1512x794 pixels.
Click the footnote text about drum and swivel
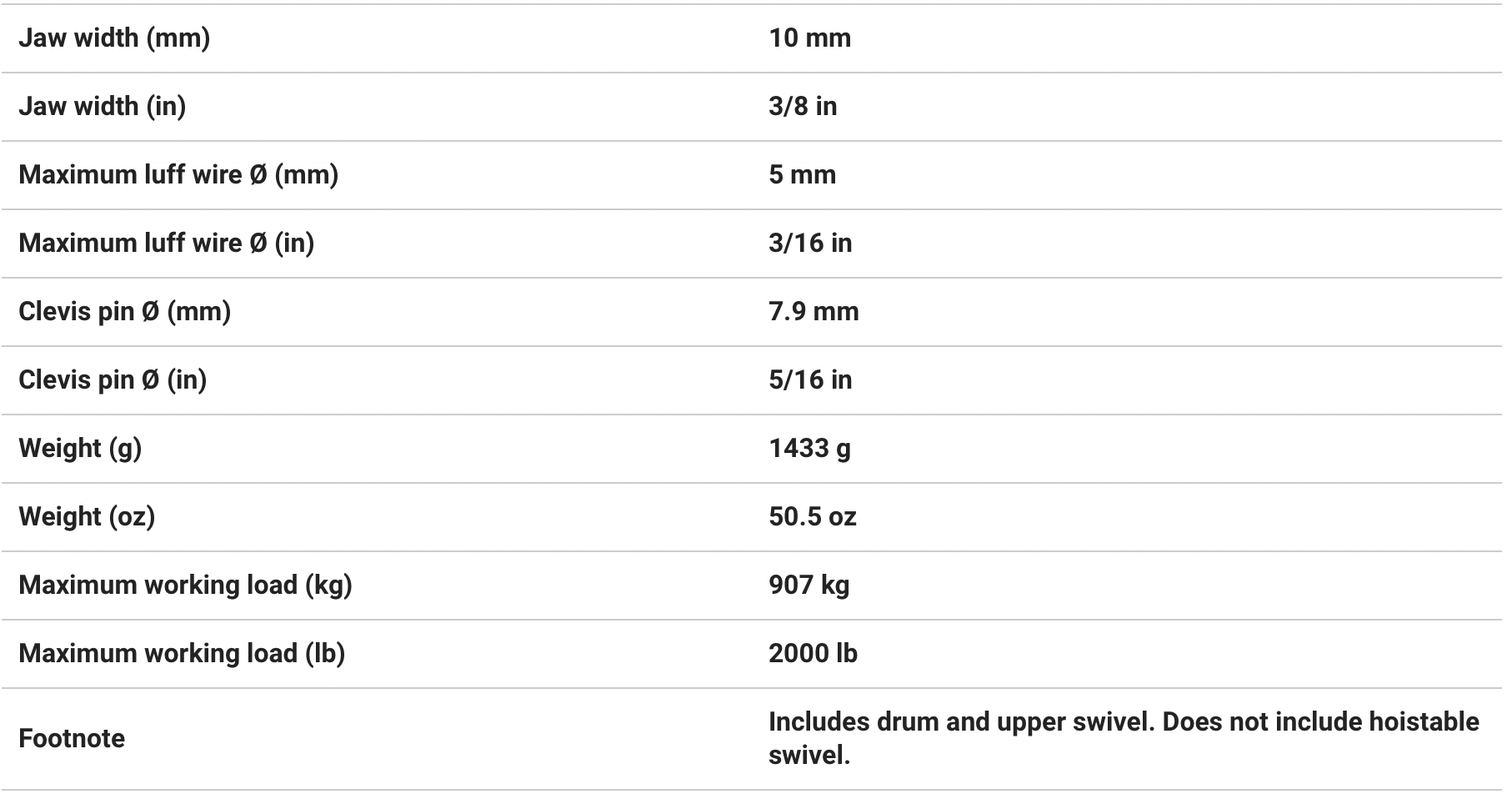pos(1124,738)
